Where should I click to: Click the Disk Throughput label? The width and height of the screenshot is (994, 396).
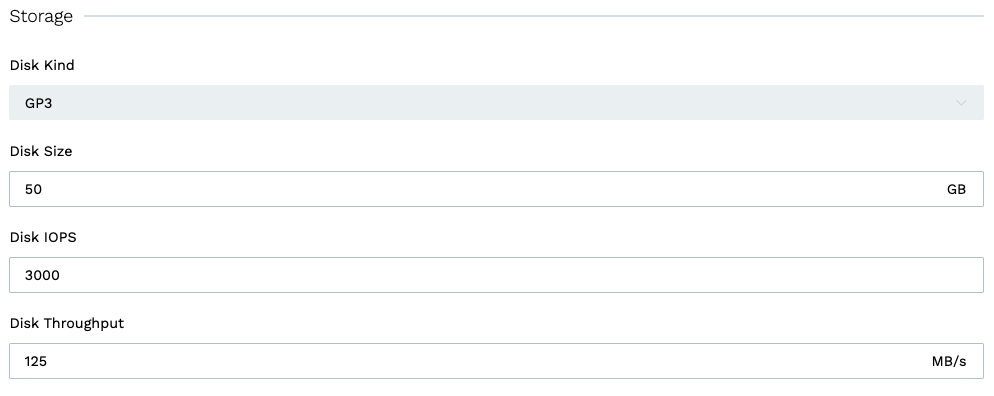coord(67,324)
